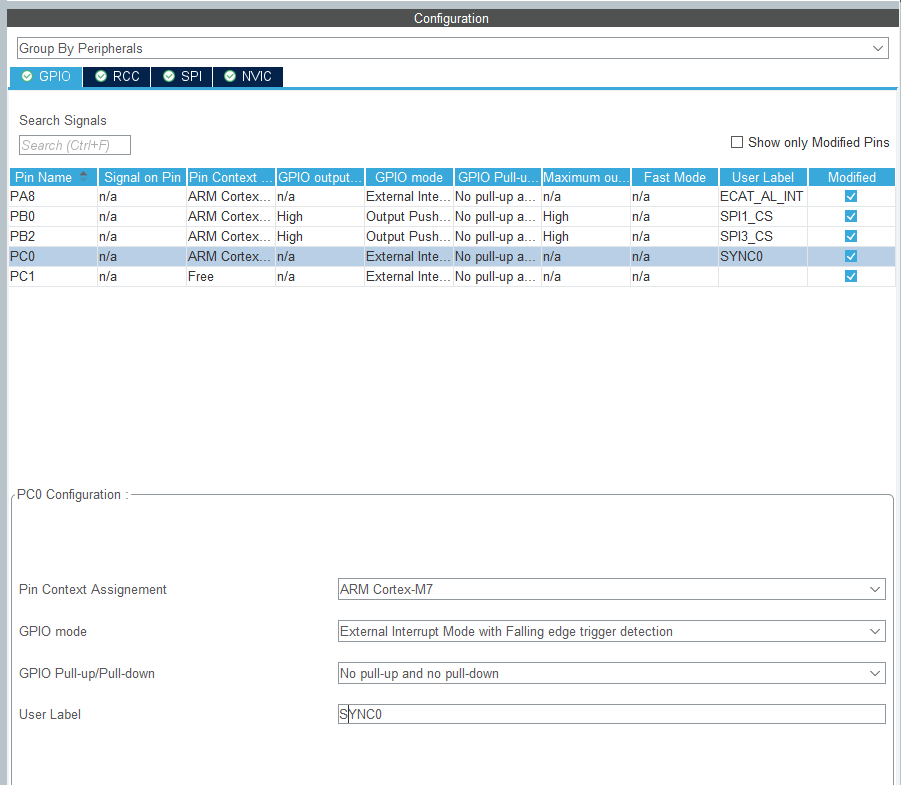Open the Group By Peripherals dropdown
This screenshot has width=901, height=785.
pos(453,48)
